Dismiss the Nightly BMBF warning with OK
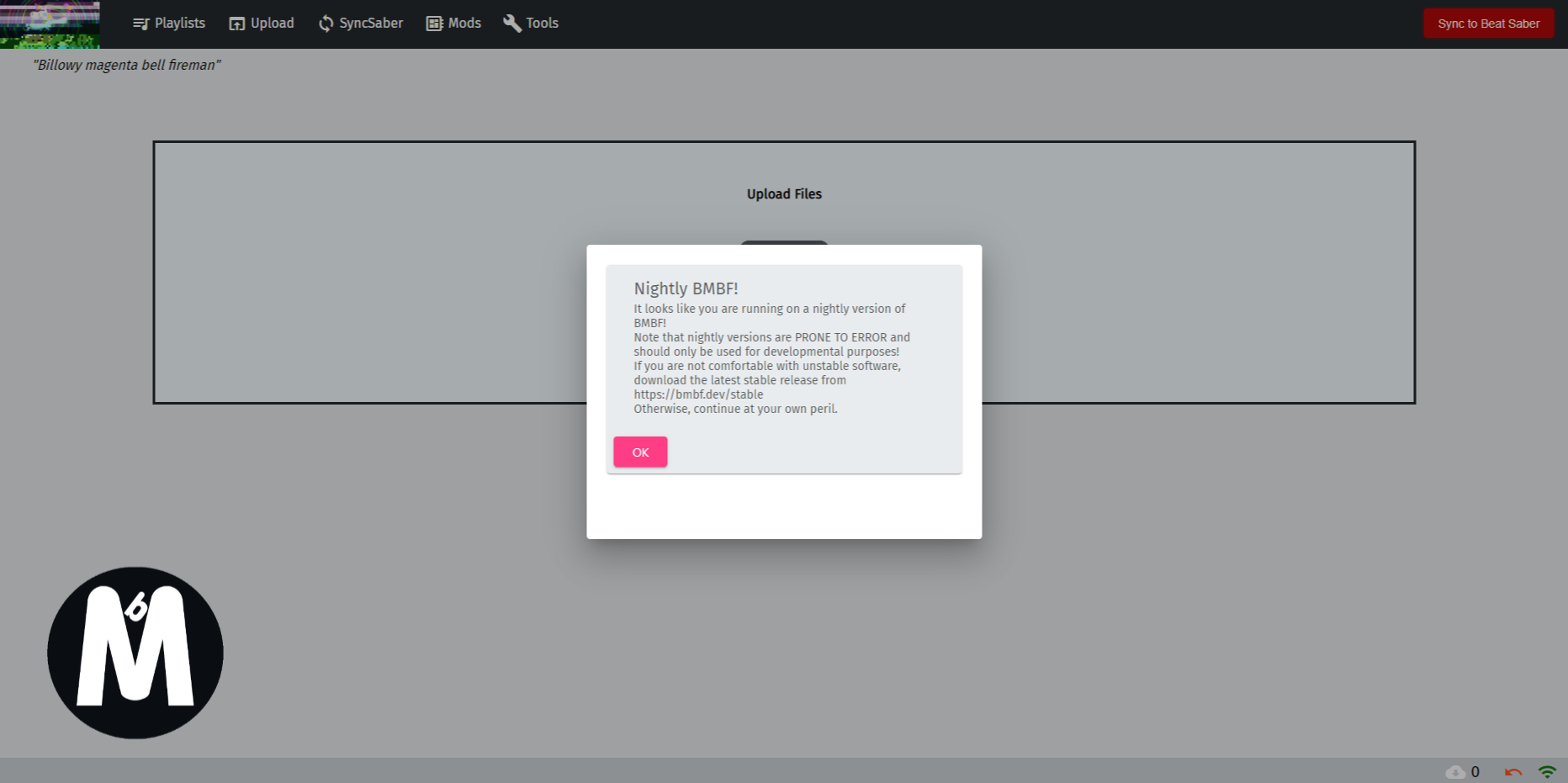 640,452
